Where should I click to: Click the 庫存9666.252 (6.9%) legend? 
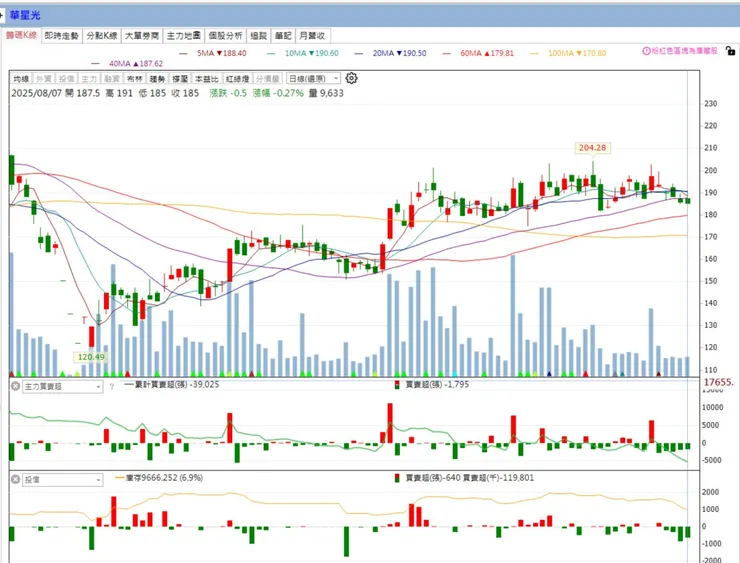click(159, 478)
